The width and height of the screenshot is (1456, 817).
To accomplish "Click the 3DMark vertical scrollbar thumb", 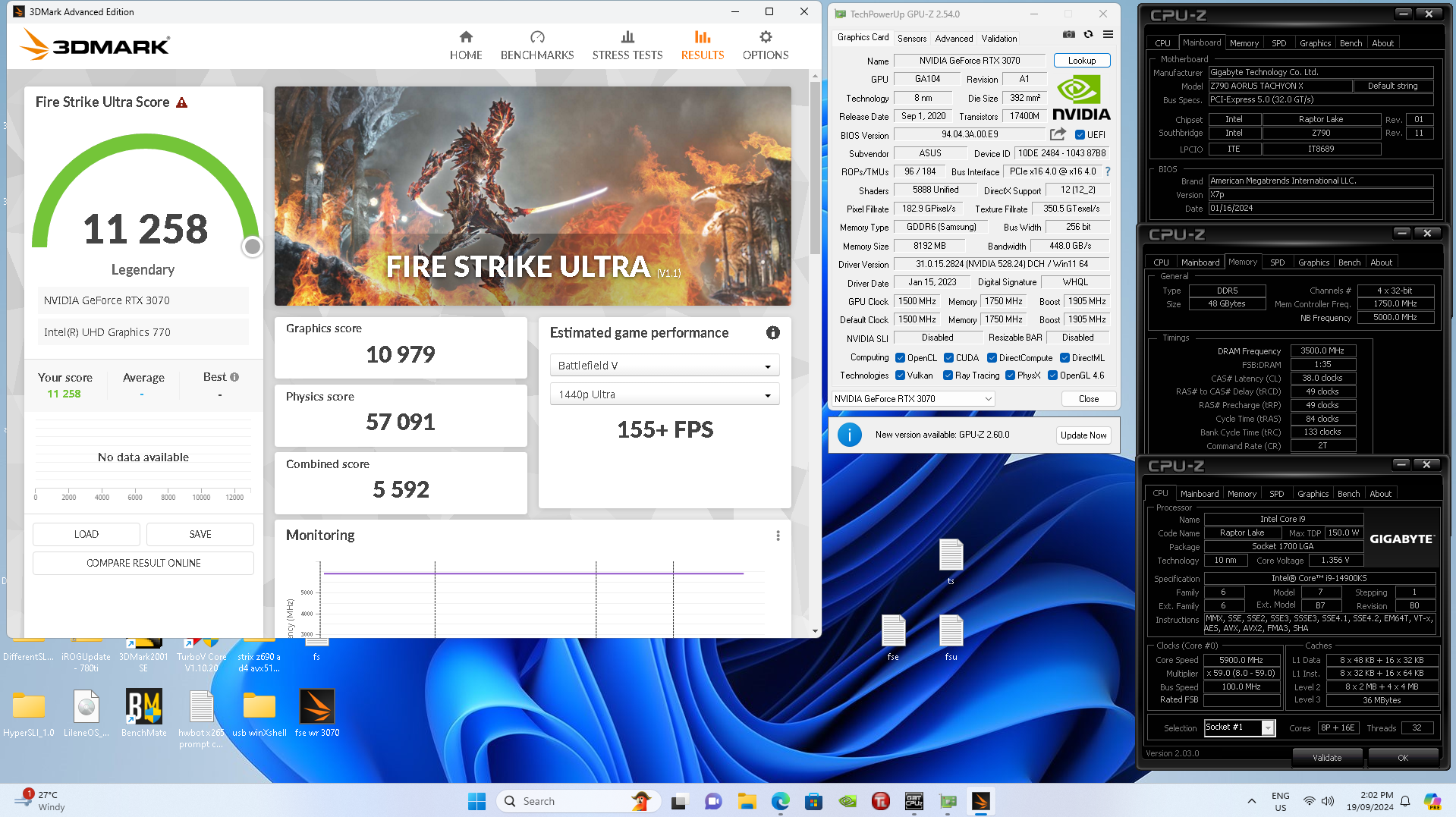I will pyautogui.click(x=815, y=168).
